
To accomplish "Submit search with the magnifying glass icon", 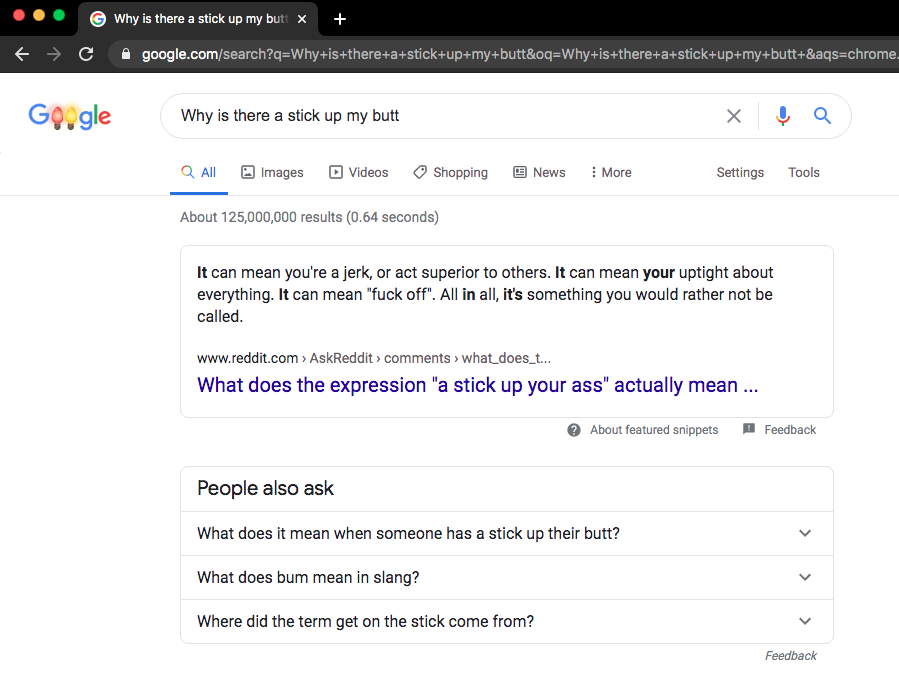I will pos(822,116).
